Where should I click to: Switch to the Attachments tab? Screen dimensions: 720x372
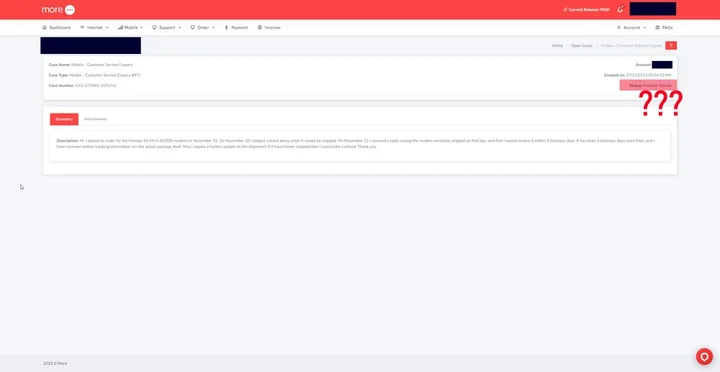coord(96,119)
